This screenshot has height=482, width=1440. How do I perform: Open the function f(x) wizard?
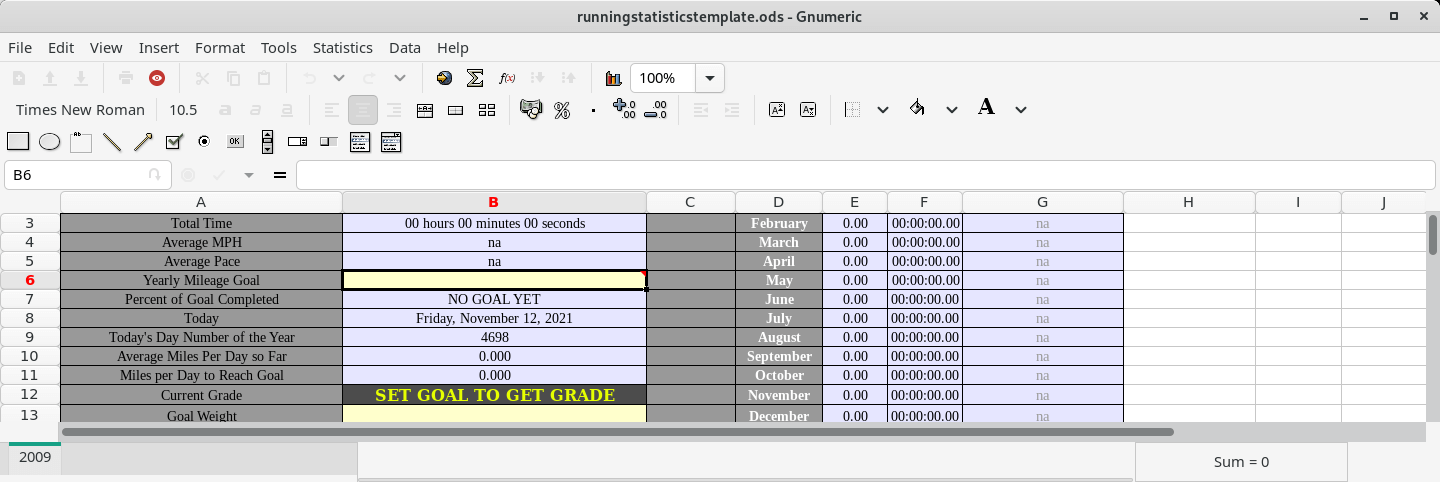(x=507, y=78)
